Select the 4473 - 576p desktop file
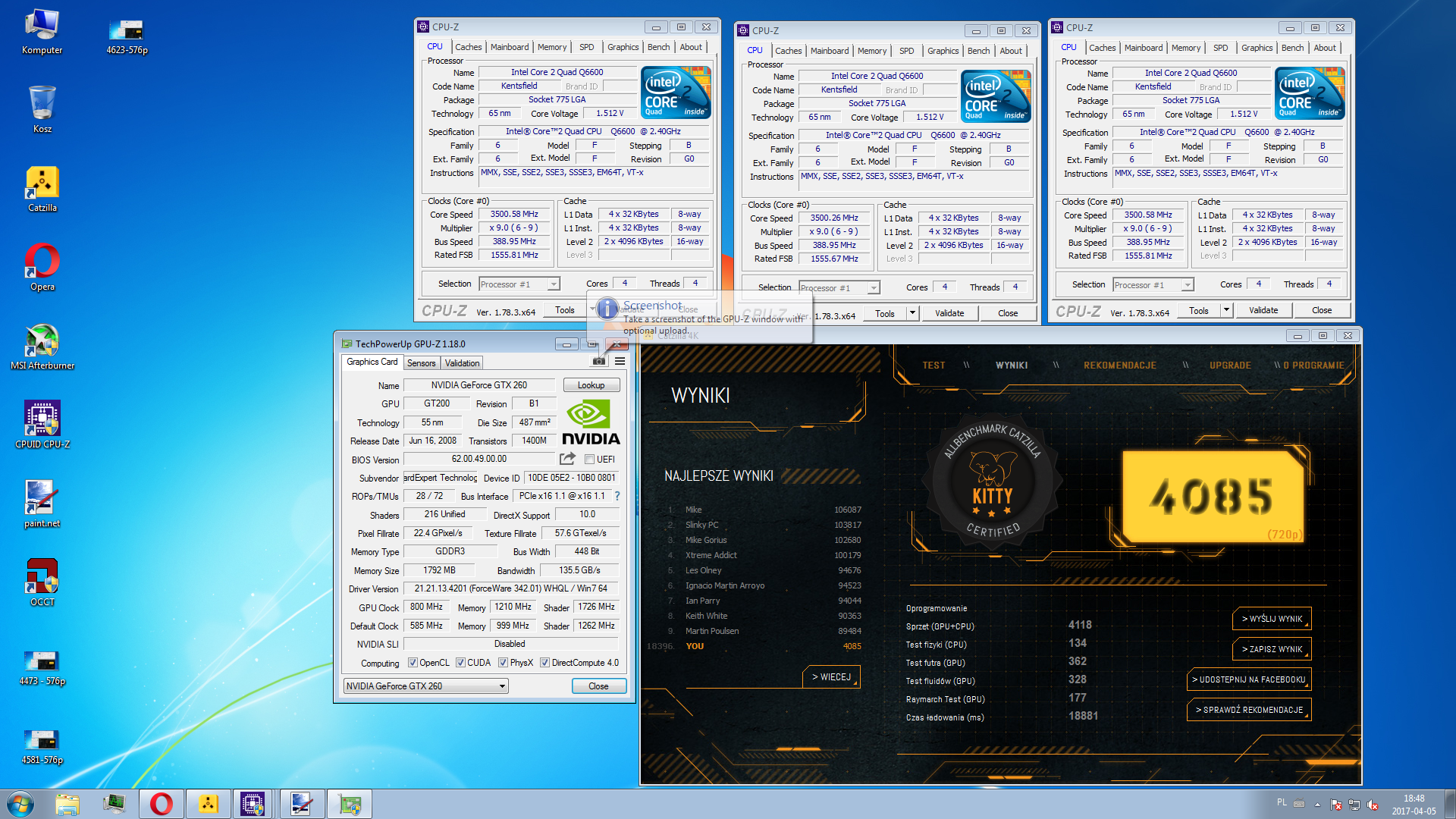This screenshot has width=1456, height=819. (42, 667)
